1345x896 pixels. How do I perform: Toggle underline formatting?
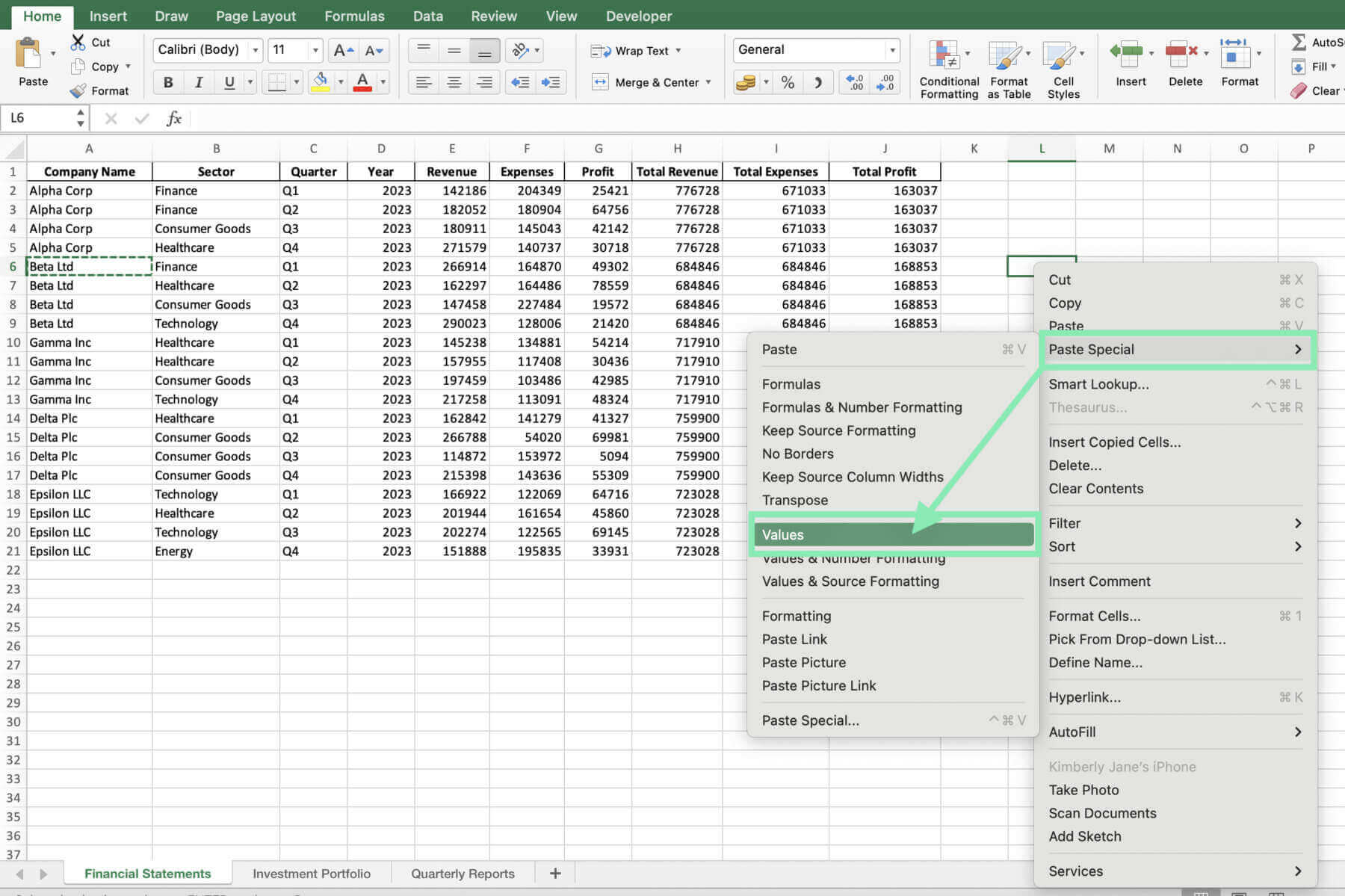229,82
